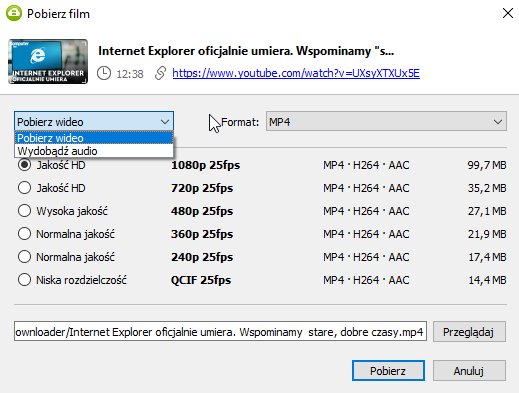Click the green app logo icon
Screen dimensions: 519x393
coord(14,13)
